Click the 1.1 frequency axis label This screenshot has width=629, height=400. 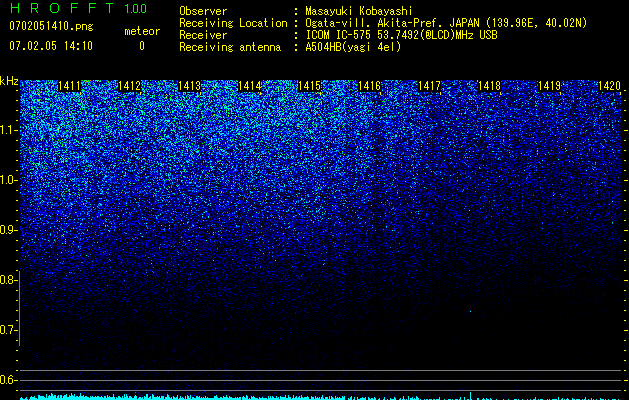click(9, 130)
